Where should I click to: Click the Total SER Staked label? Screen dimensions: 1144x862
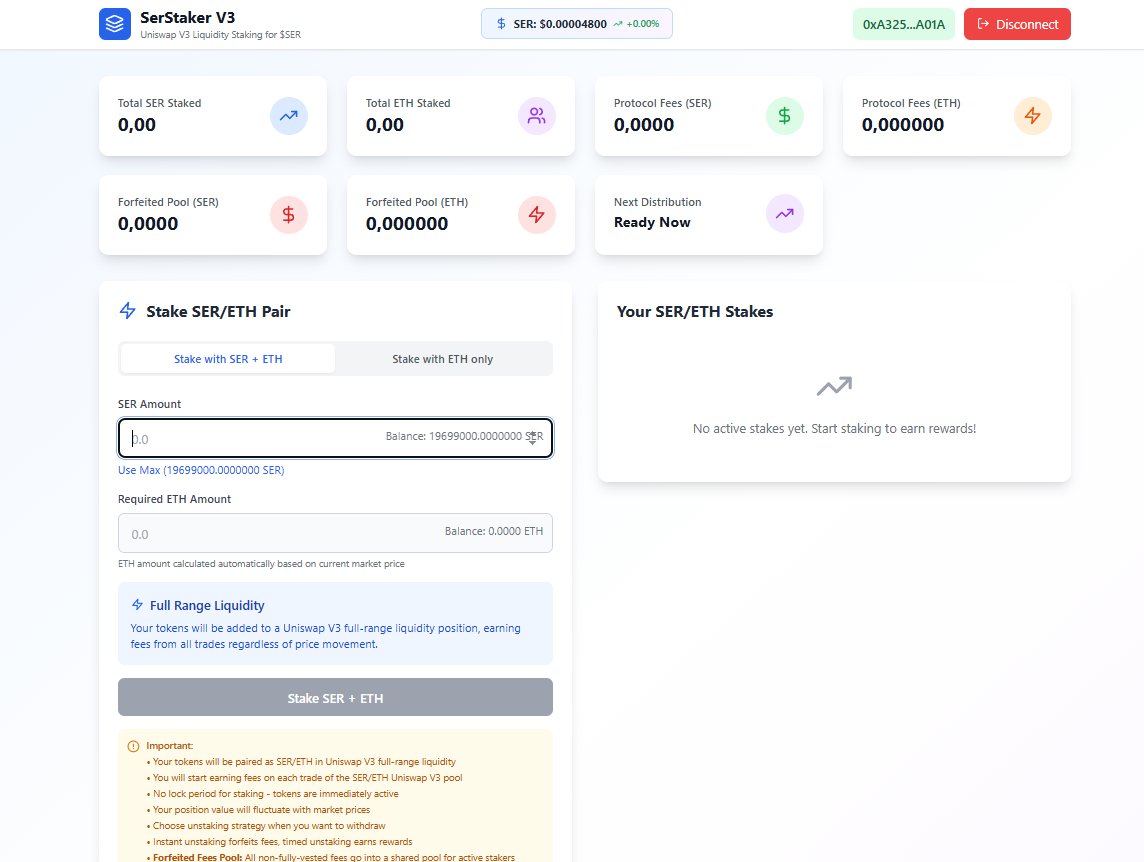point(160,103)
